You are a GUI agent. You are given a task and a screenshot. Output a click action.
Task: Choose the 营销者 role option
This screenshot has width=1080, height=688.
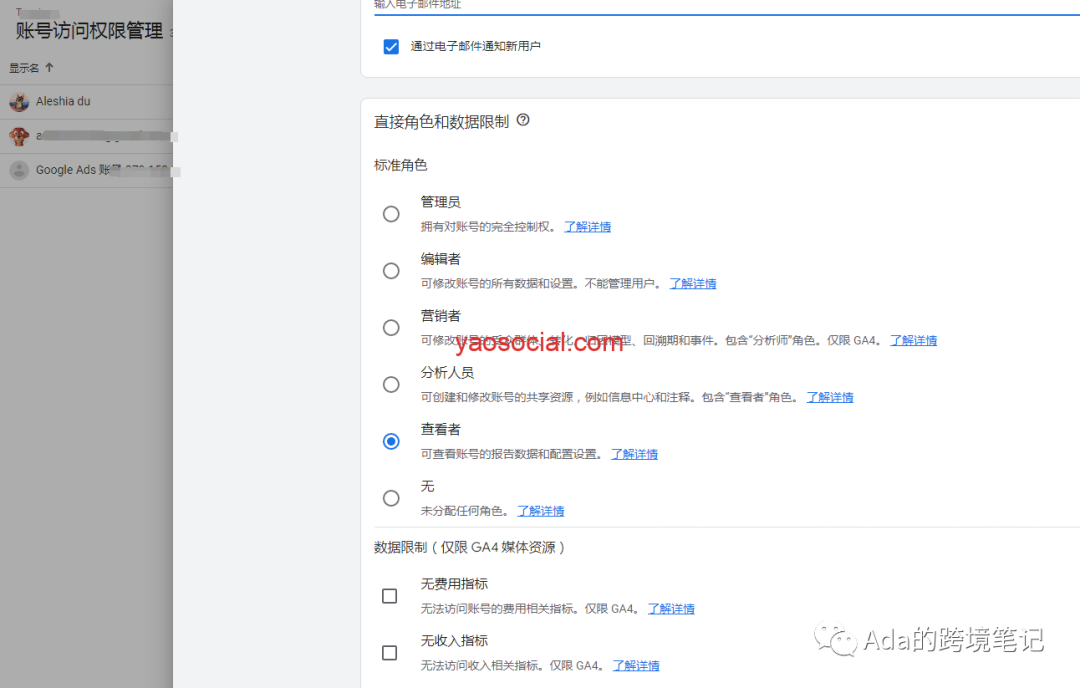(391, 327)
